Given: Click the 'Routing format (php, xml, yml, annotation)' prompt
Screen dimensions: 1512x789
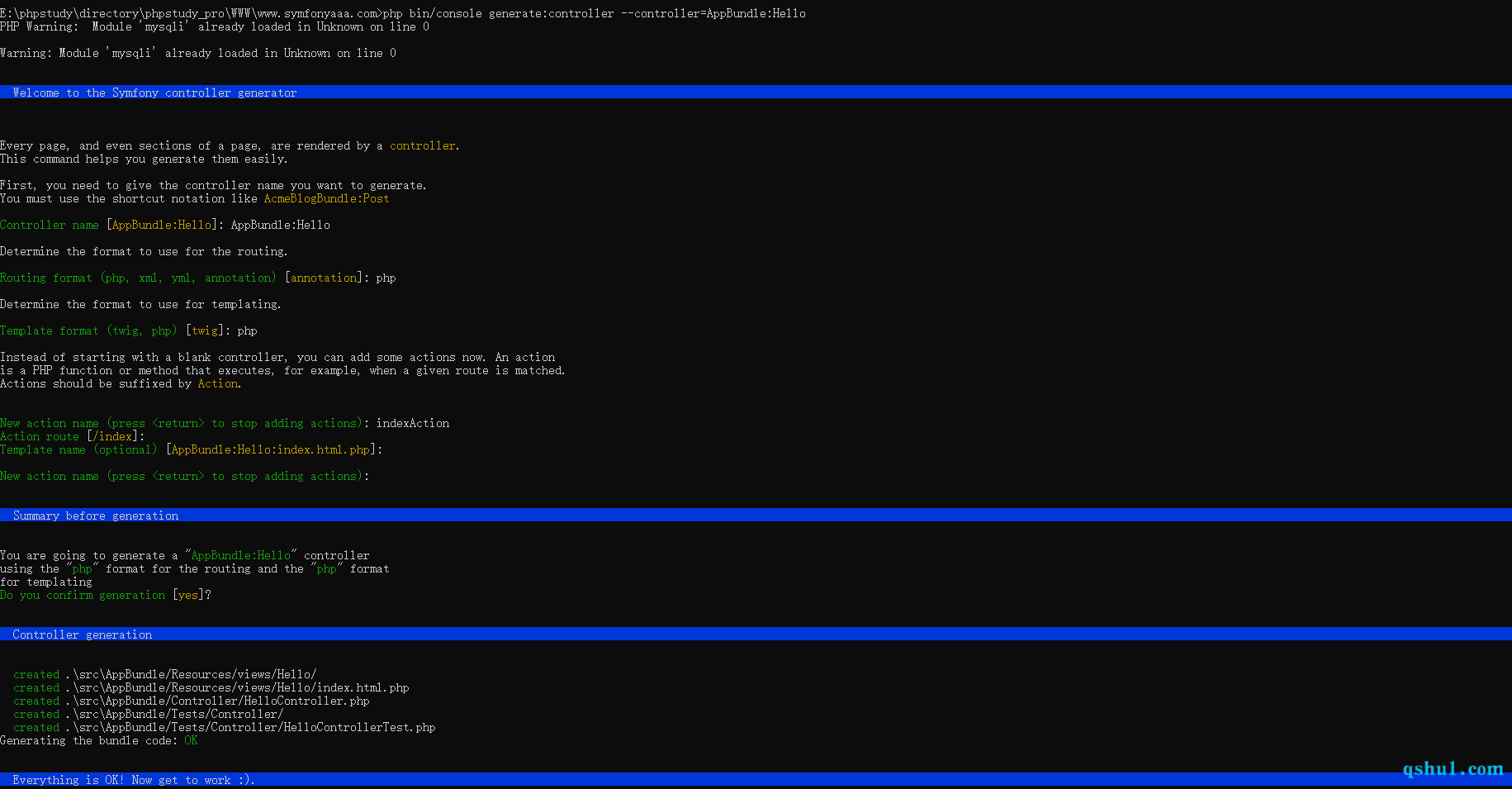Looking at the screenshot, I should click(138, 278).
